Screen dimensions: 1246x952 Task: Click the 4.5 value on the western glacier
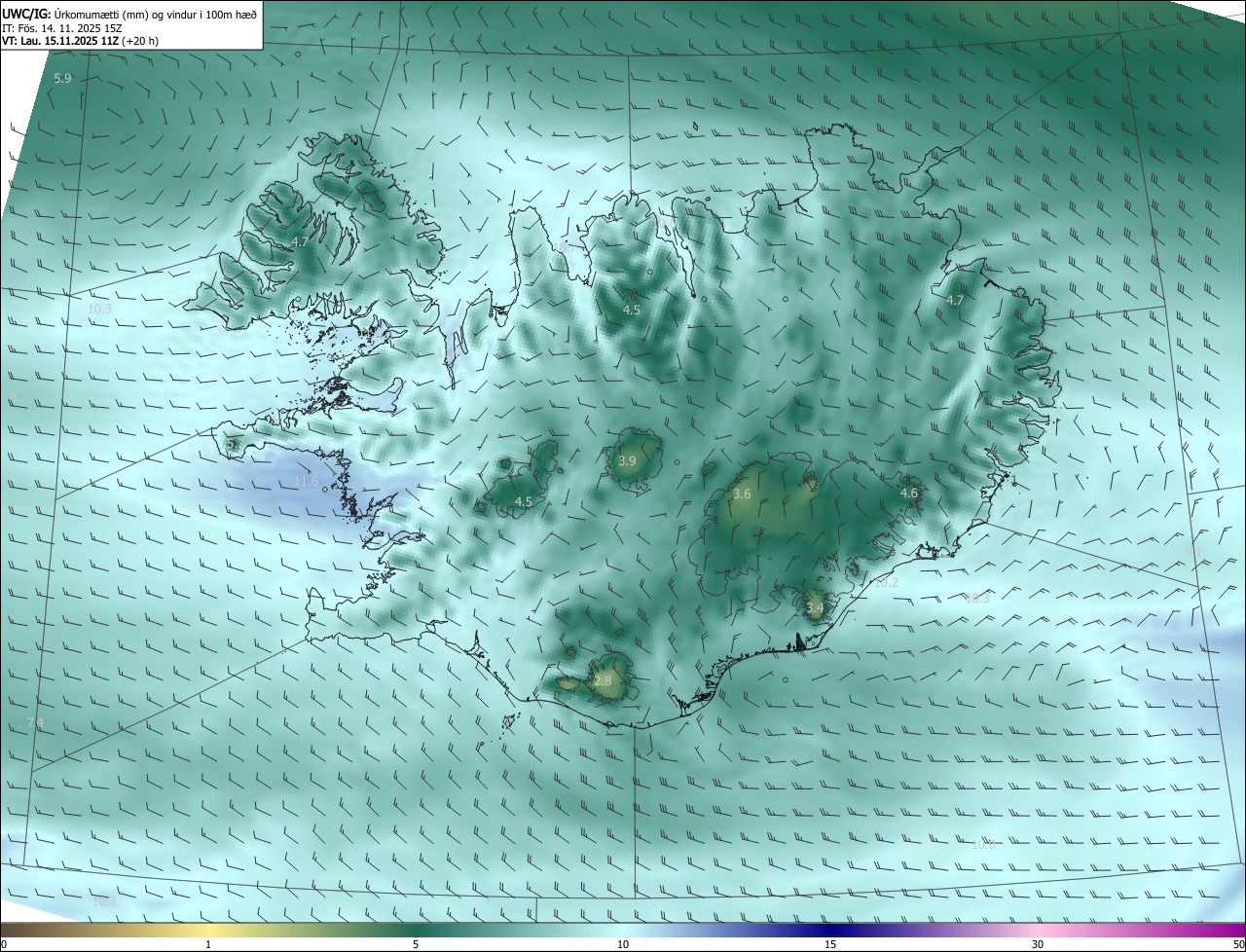(x=524, y=501)
